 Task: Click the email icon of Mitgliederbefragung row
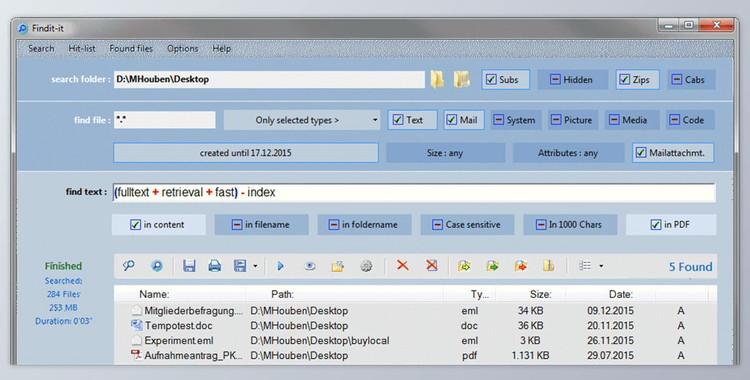click(137, 310)
